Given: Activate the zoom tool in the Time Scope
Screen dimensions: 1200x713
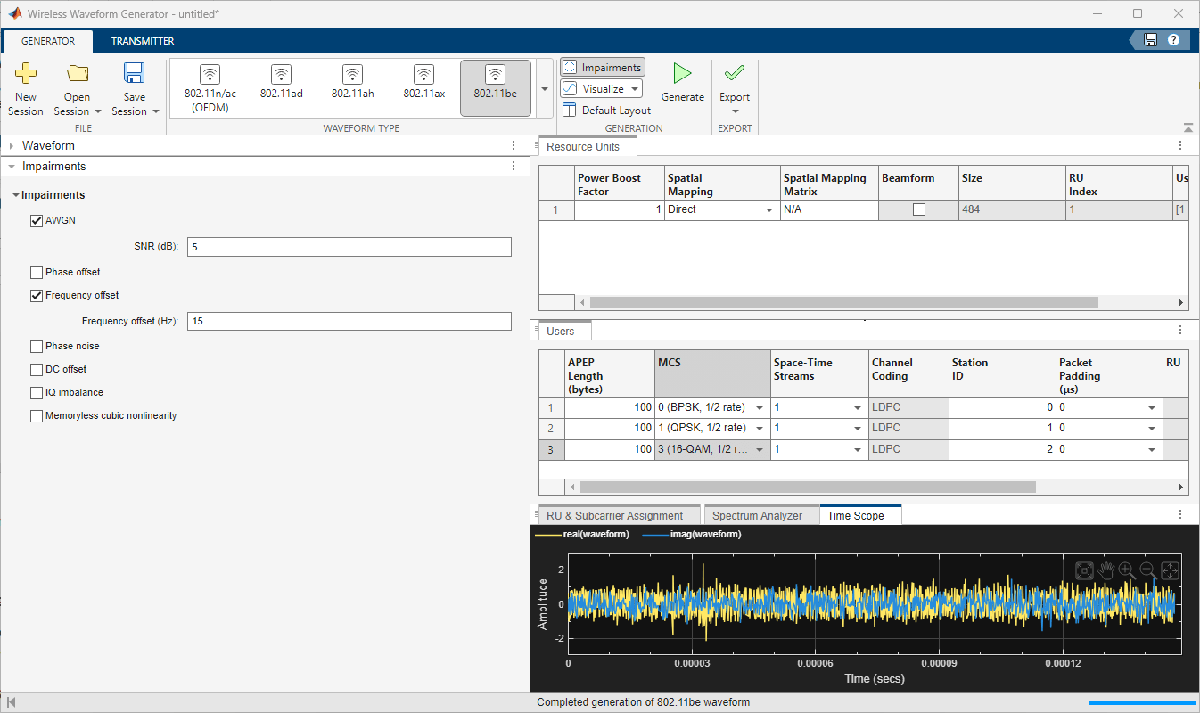Looking at the screenshot, I should 1126,570.
